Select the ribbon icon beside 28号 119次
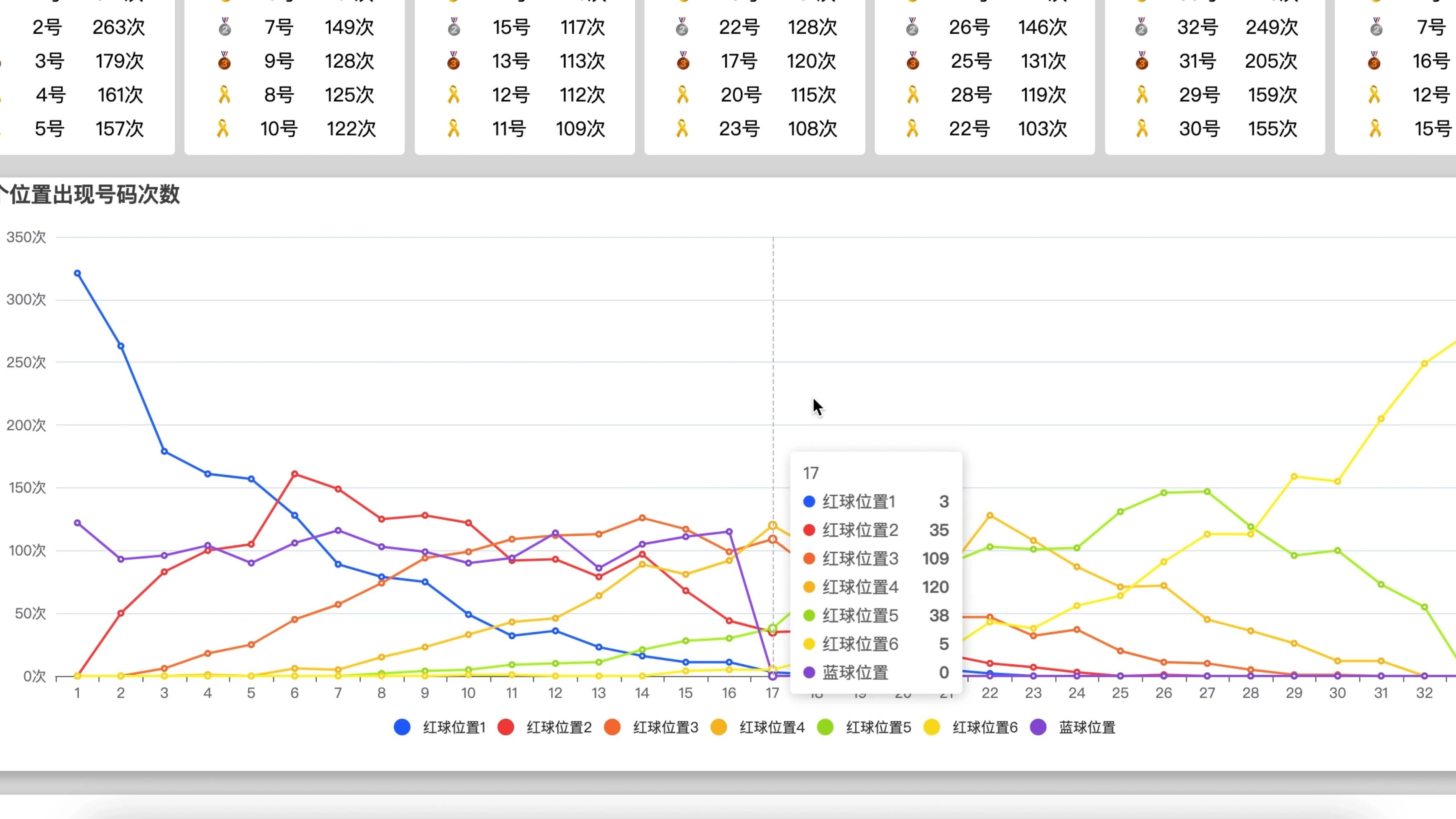1456x819 pixels. point(913,95)
